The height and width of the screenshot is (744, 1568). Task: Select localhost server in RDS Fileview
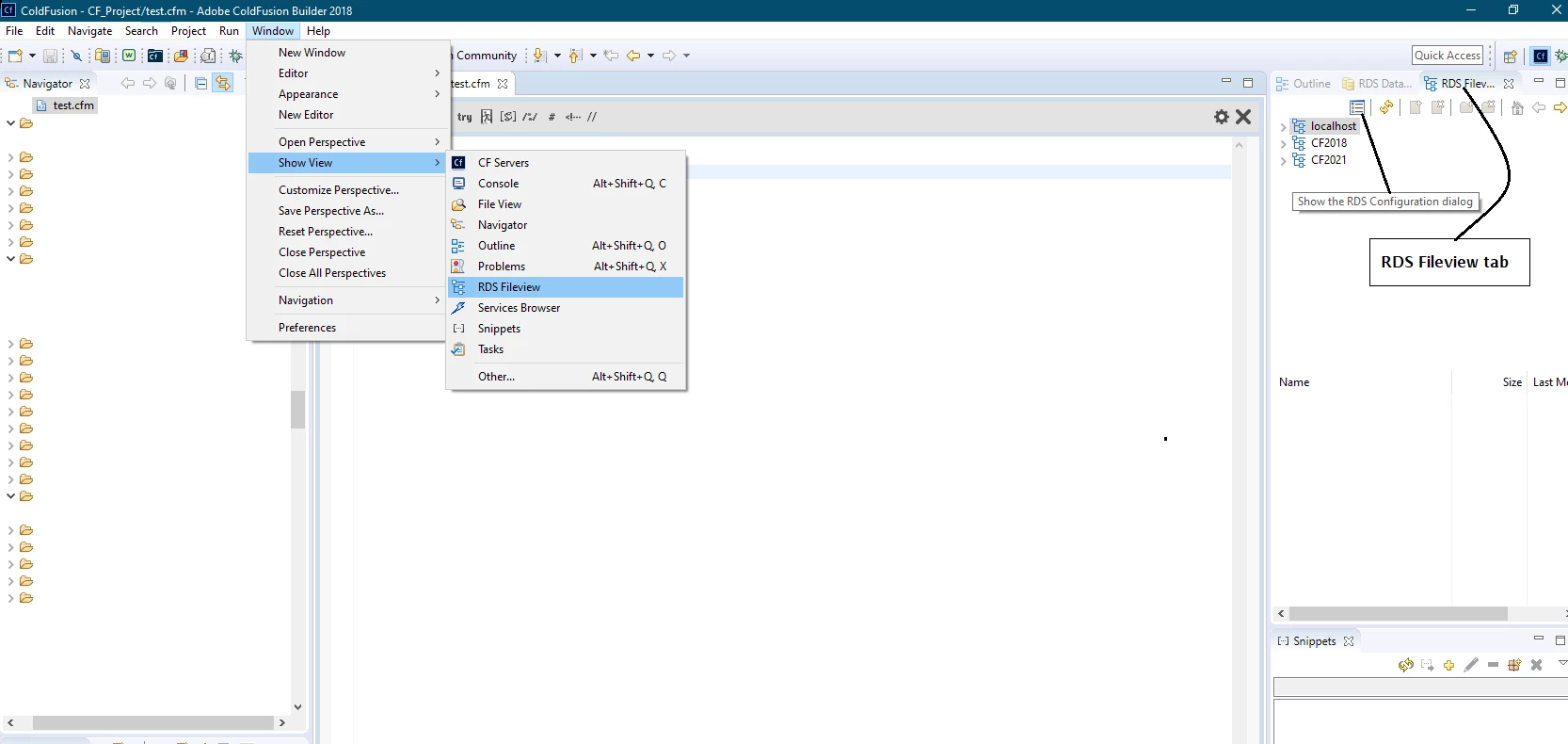(1325, 126)
